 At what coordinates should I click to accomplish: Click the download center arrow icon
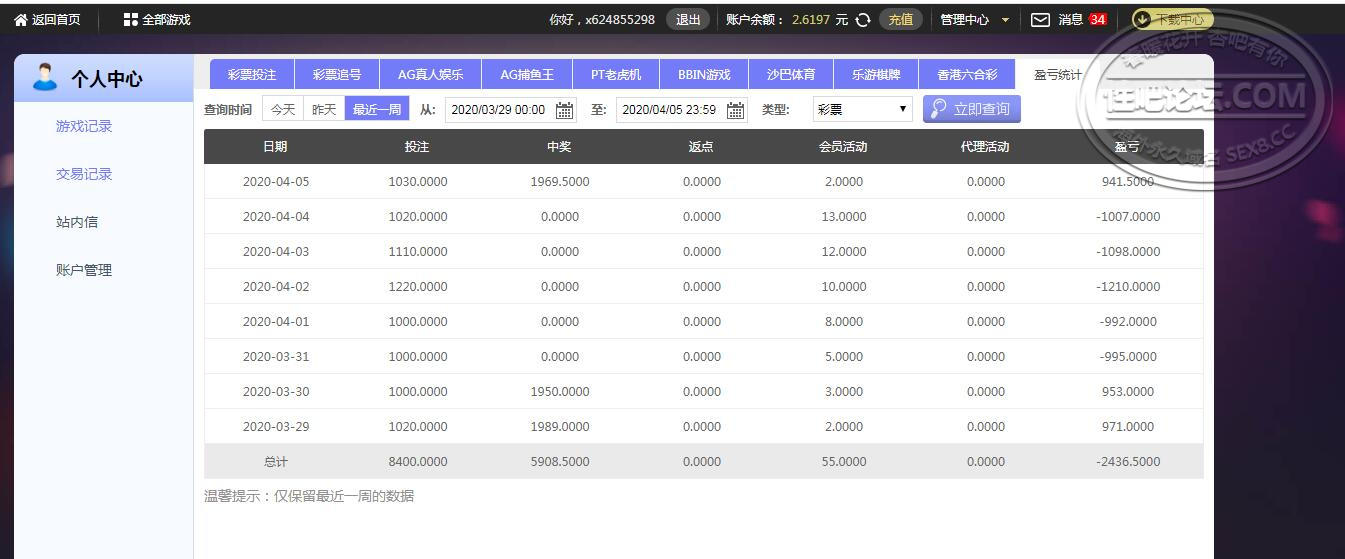pos(1141,19)
